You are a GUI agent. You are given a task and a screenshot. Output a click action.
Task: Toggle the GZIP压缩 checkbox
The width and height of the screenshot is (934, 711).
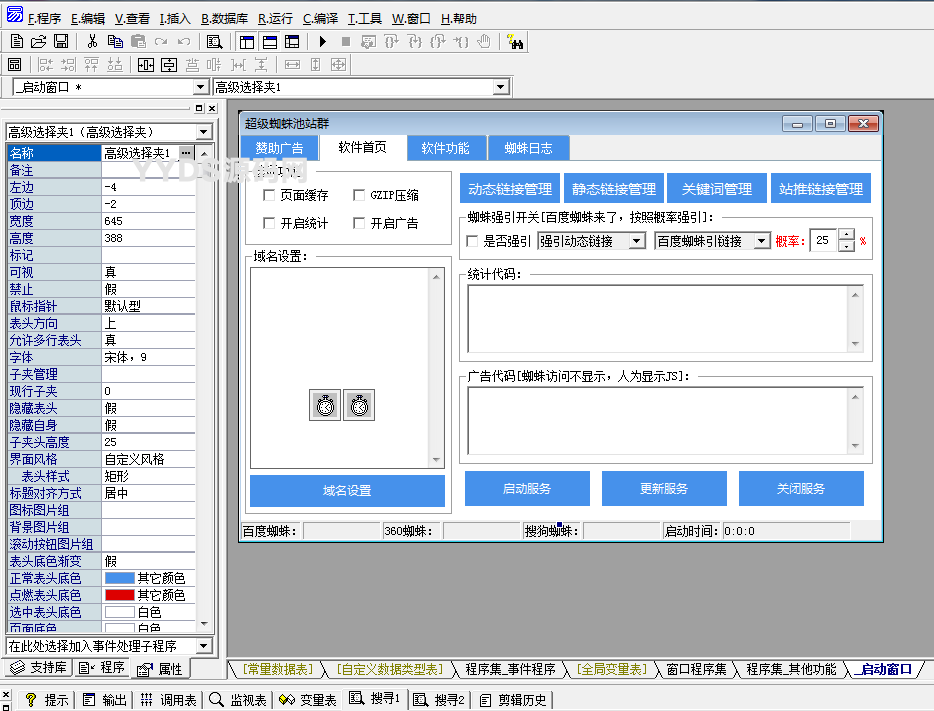tap(359, 196)
